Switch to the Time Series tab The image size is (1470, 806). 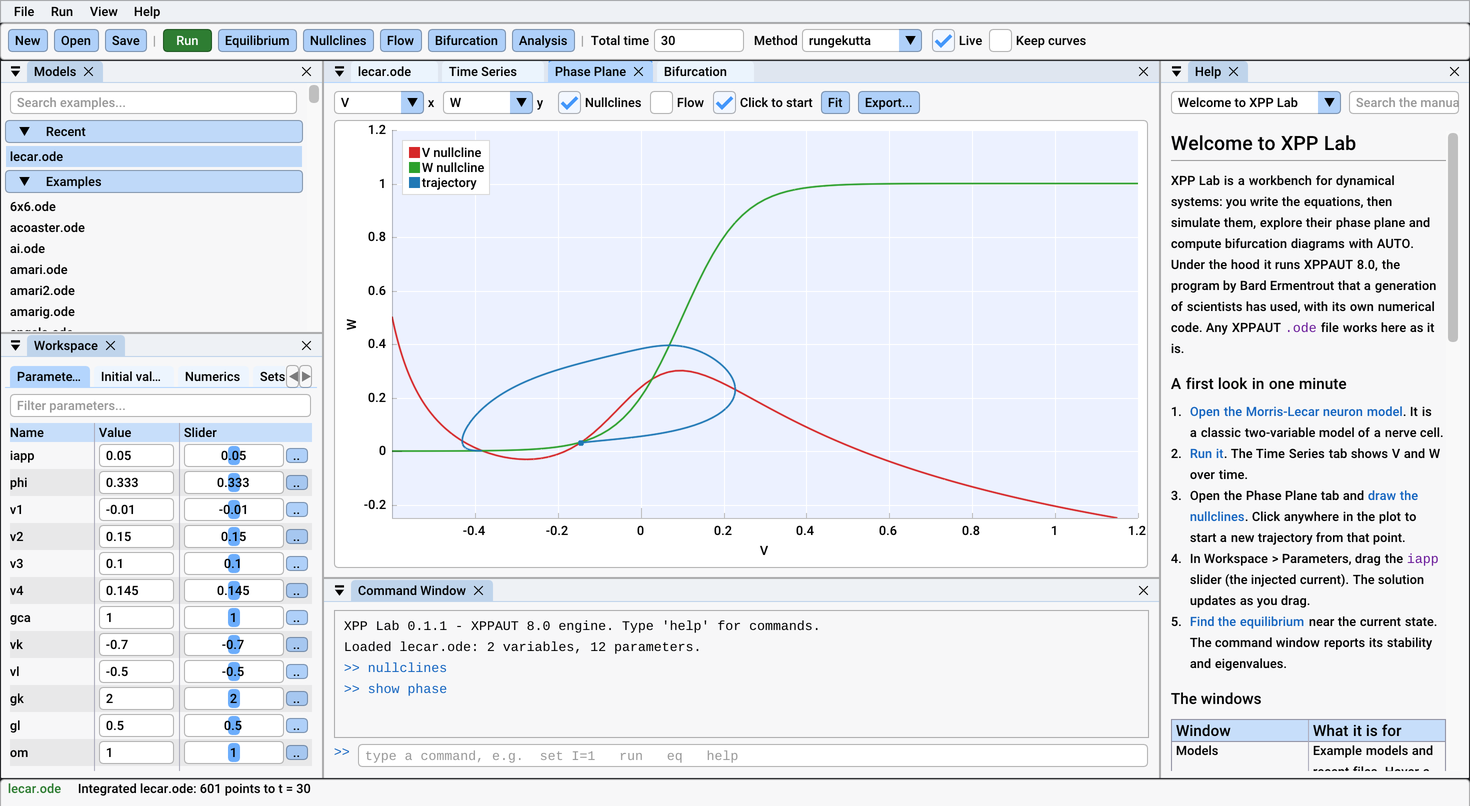coord(483,72)
